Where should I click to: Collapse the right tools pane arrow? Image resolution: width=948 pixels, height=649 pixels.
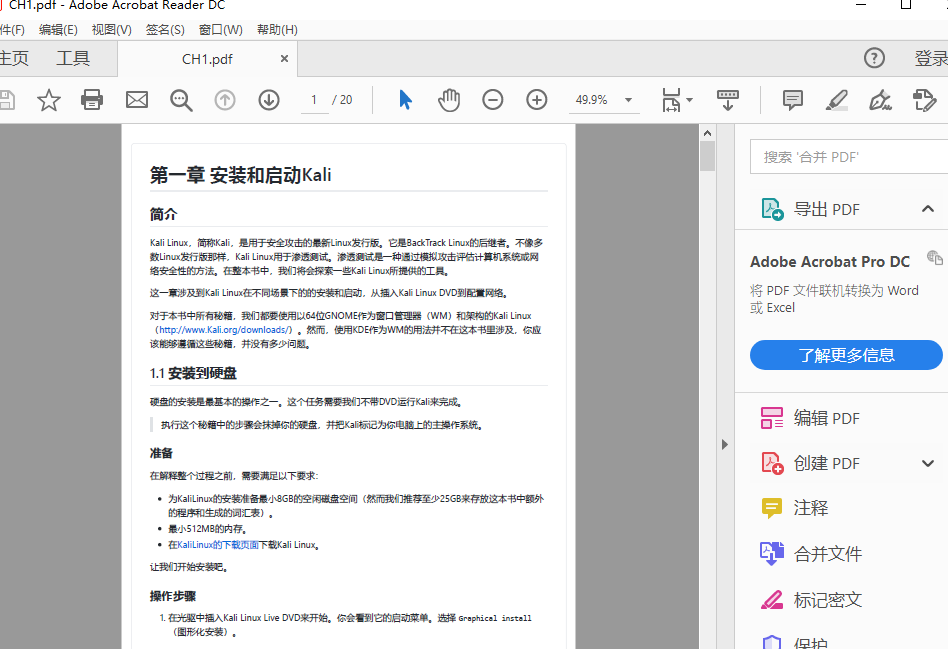coord(725,445)
